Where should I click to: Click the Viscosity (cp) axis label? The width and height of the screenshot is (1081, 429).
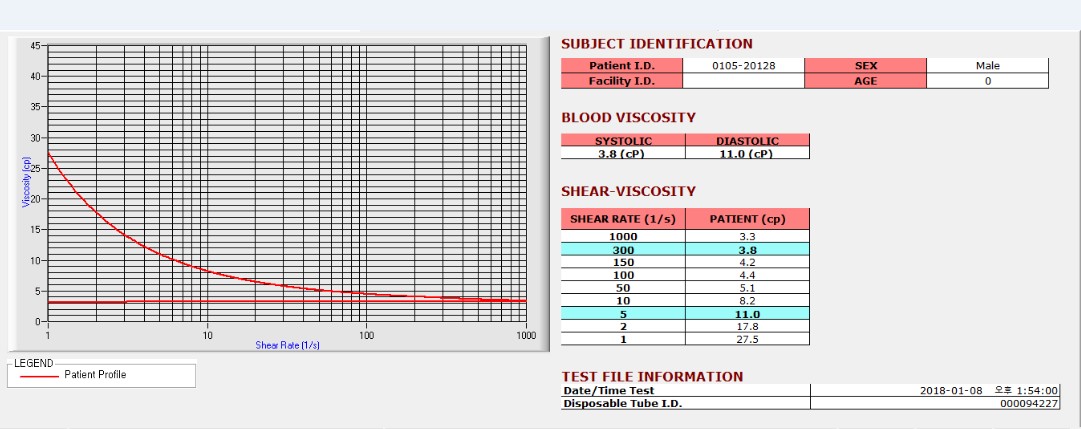[26, 182]
